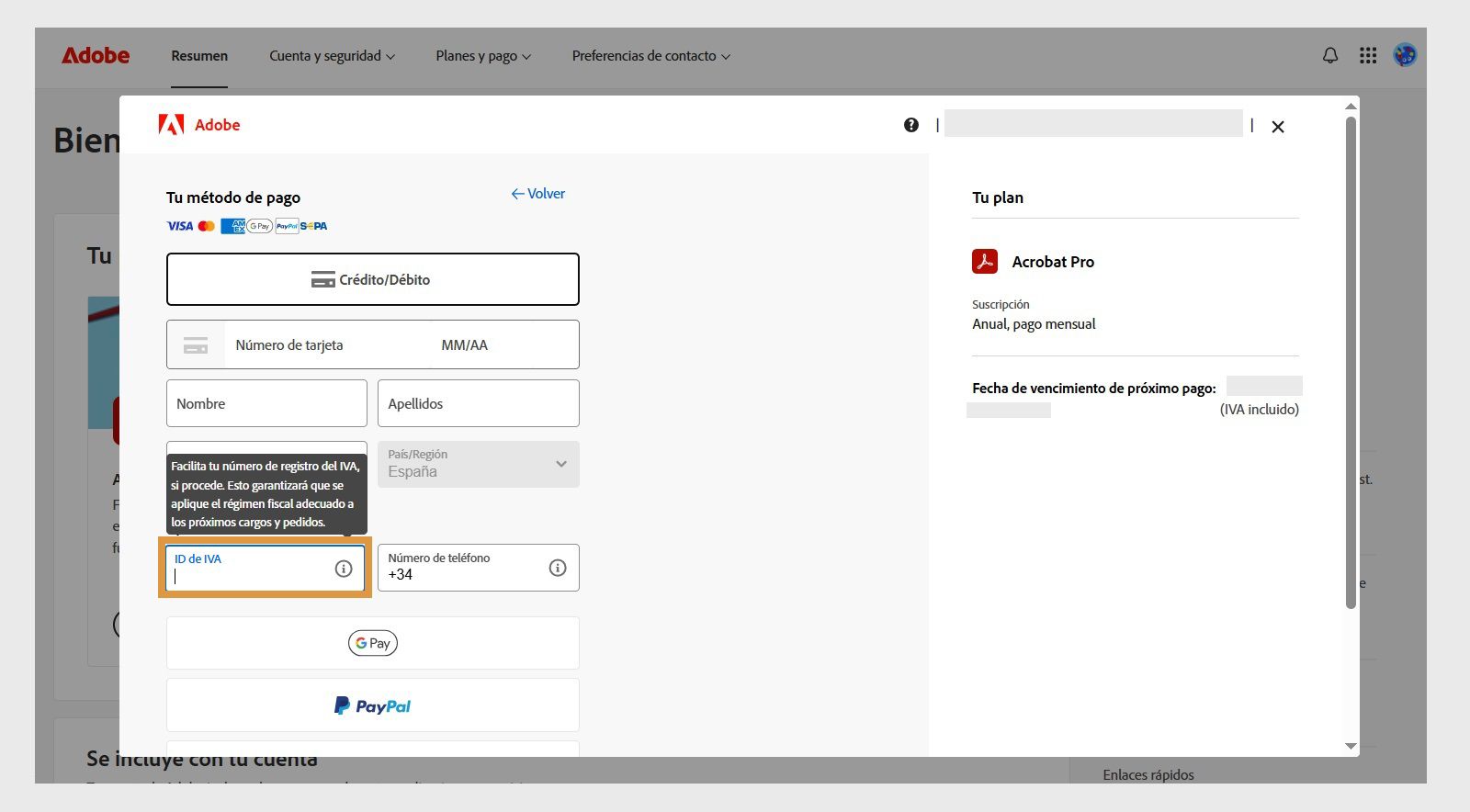
Task: Select the Crédito/Débito payment option
Action: (373, 279)
